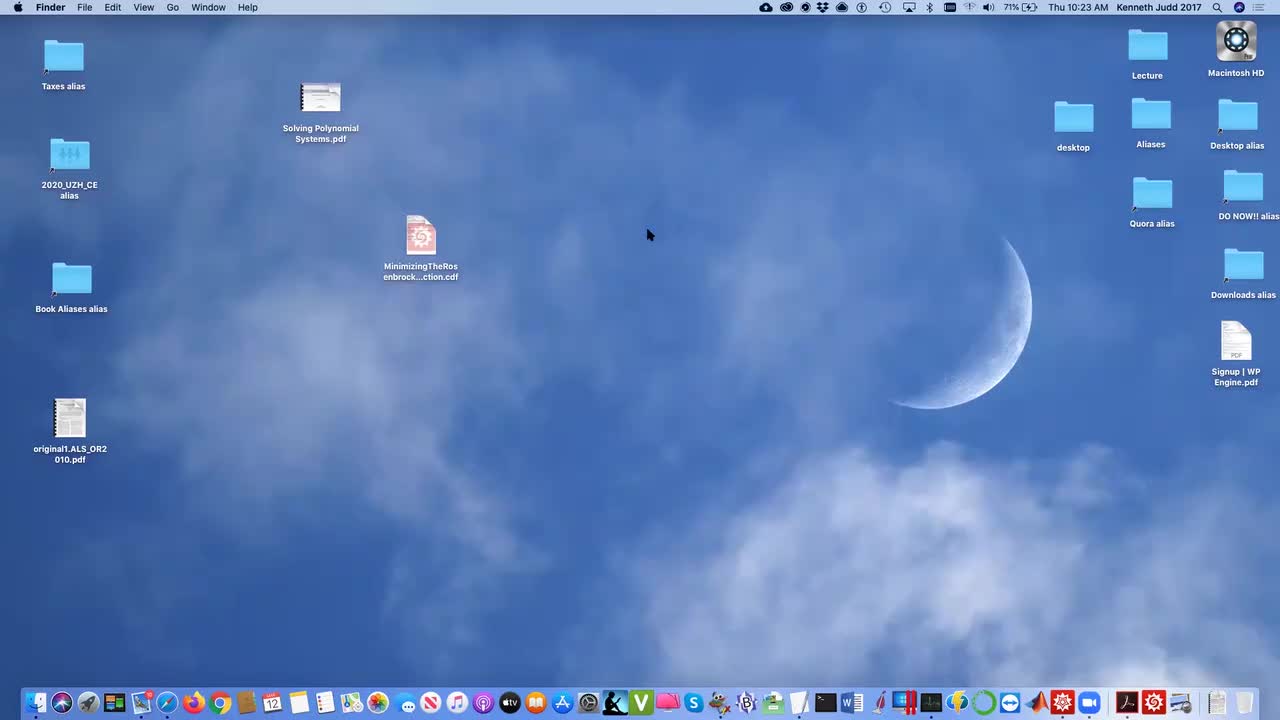
Task: Open Adobe Acrobat from the Dock
Action: (1127, 703)
